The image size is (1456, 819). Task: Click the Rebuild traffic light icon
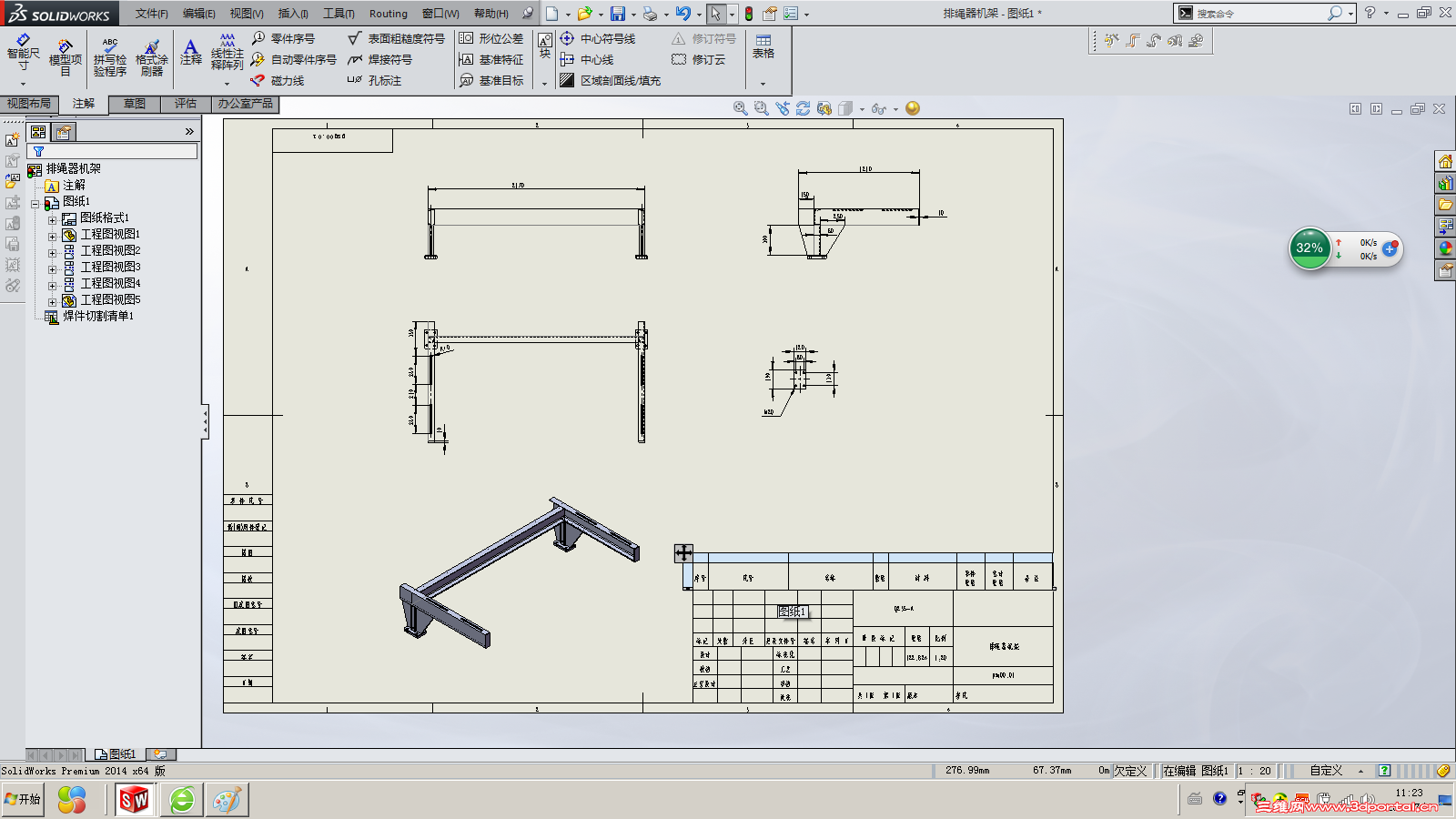(749, 14)
